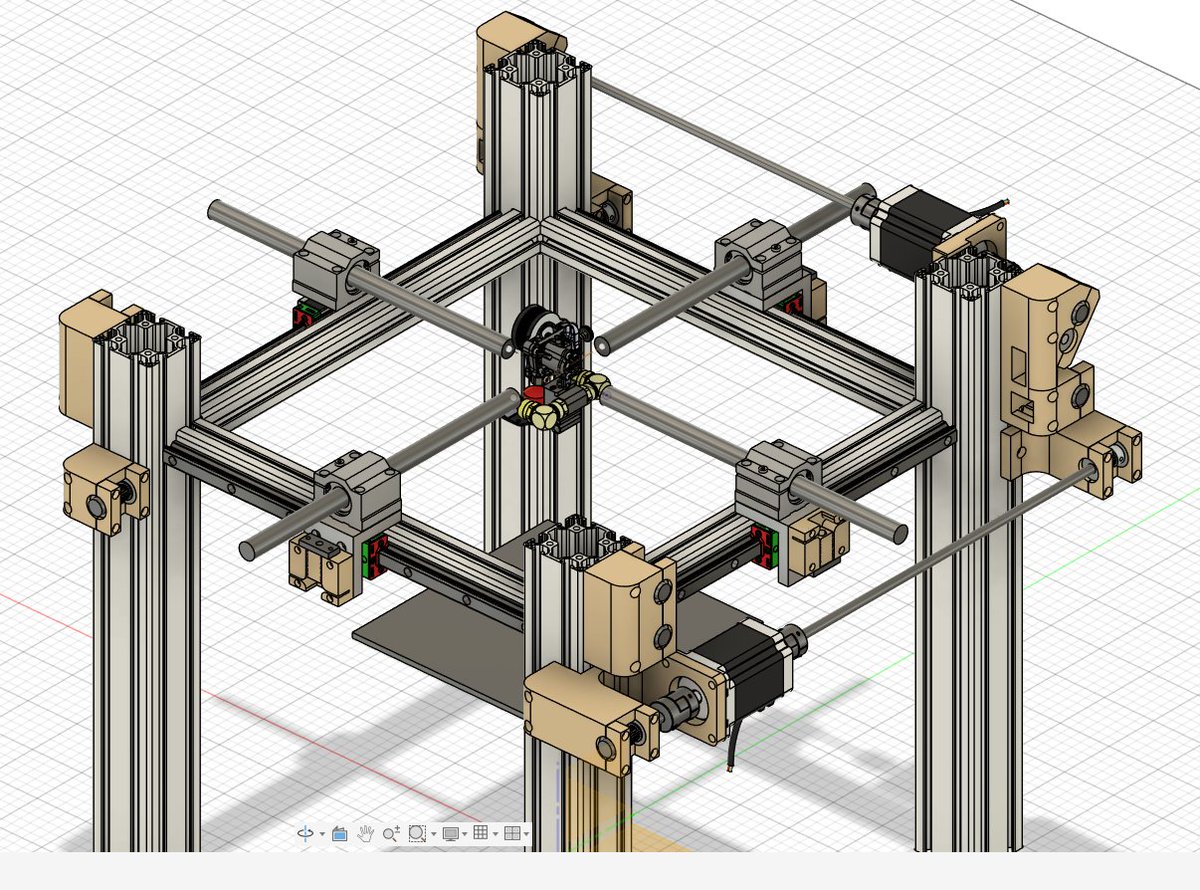Activate the Orbit tool in navigation bar
Screen dimensions: 1200x890
[x=305, y=833]
